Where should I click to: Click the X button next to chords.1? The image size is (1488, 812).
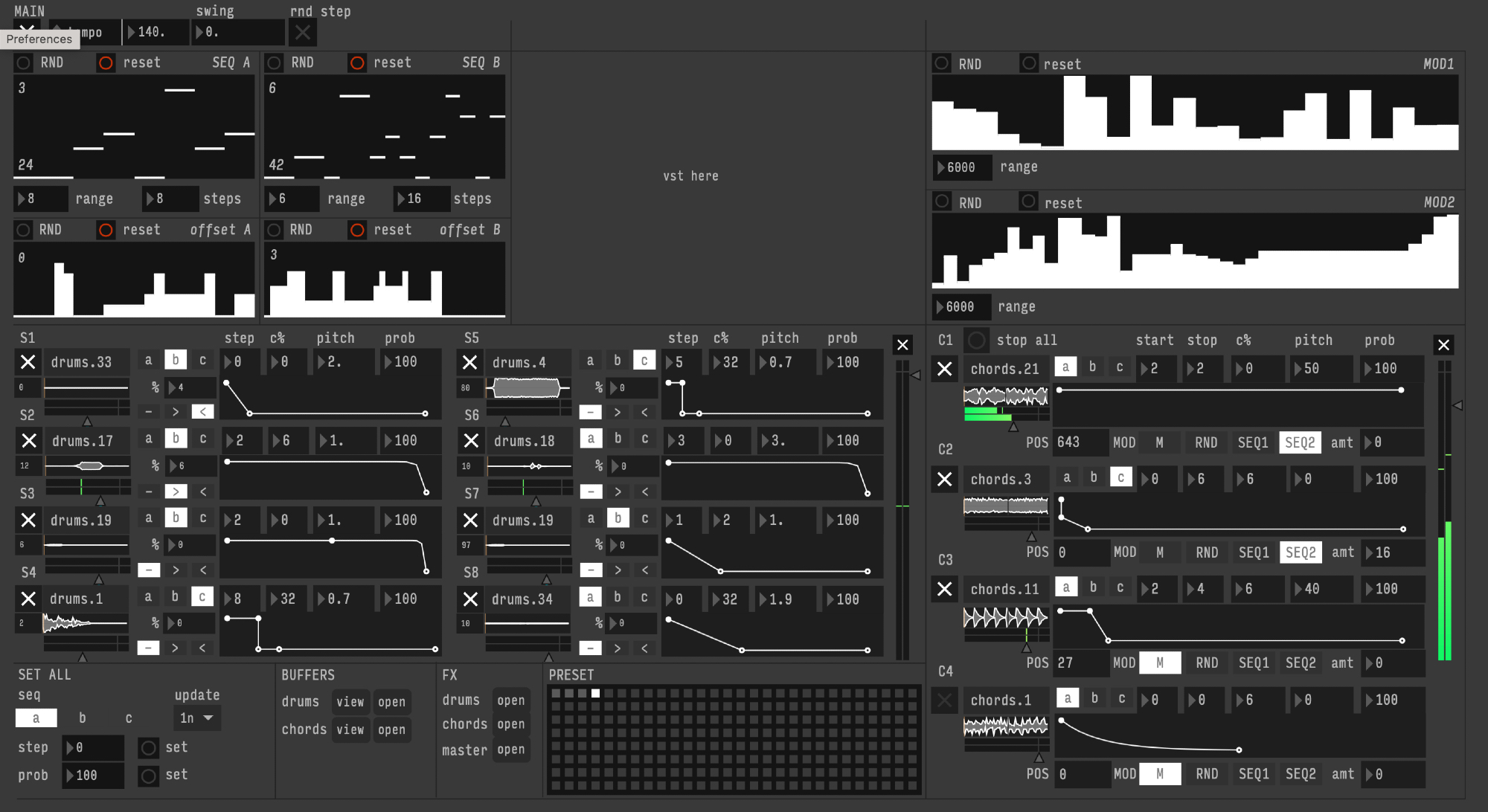click(x=944, y=700)
